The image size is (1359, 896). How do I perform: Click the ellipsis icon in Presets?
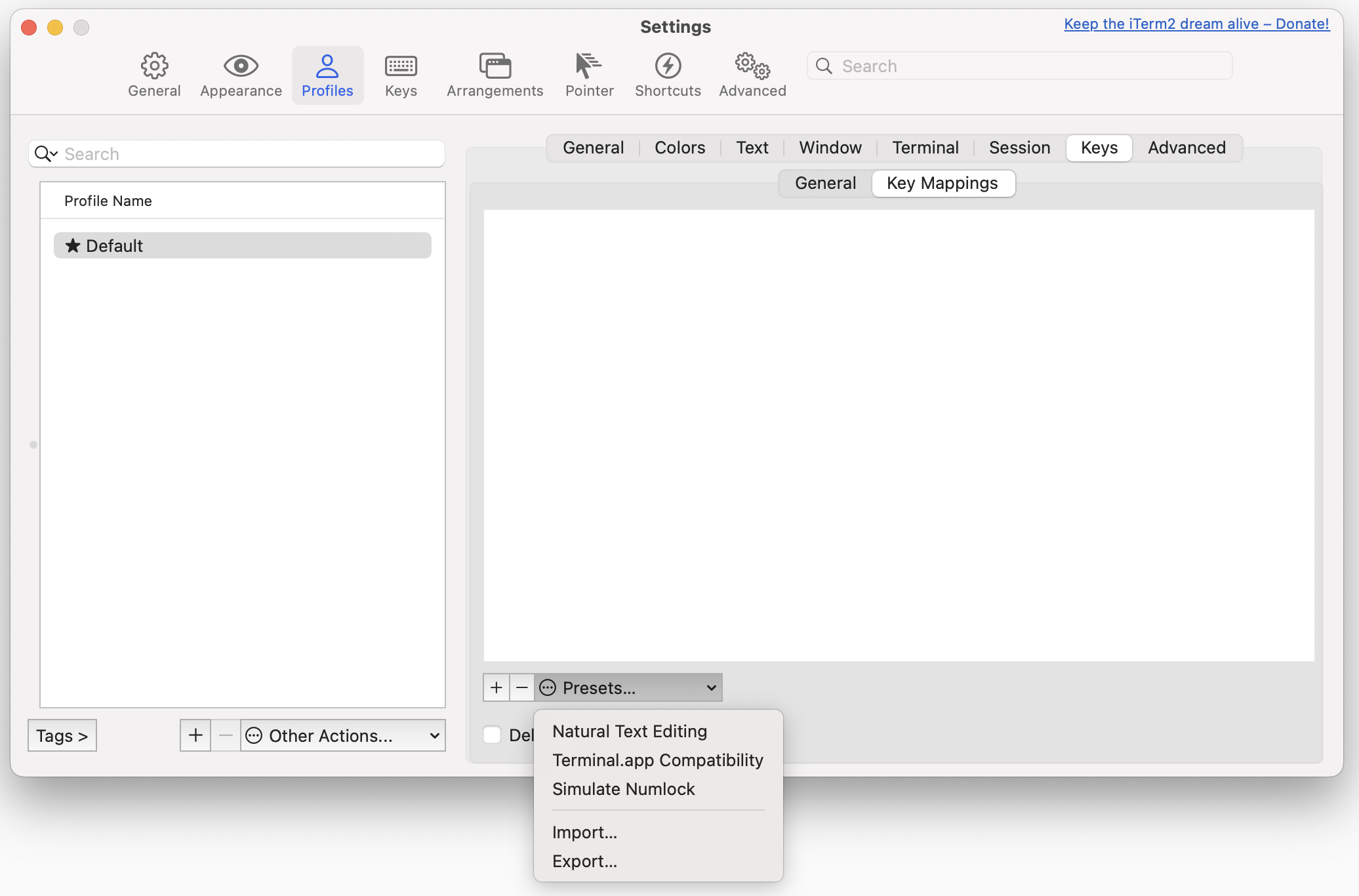(x=548, y=687)
